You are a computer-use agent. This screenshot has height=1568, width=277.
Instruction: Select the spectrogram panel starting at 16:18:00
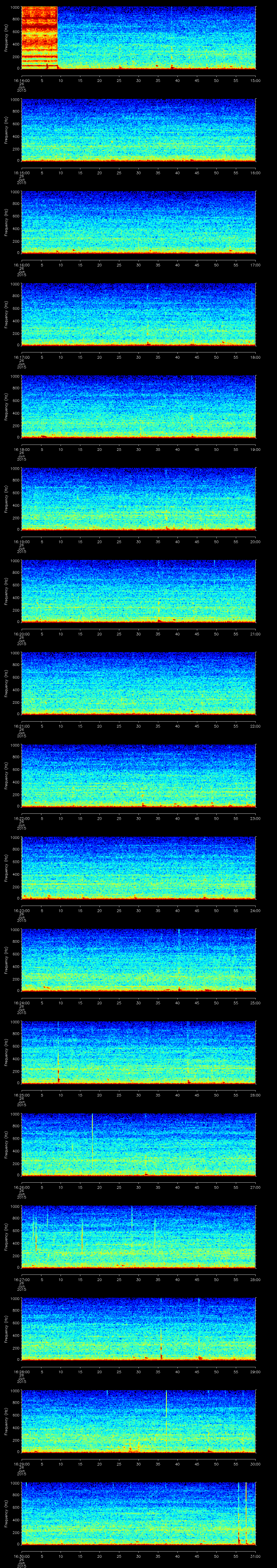[139, 407]
